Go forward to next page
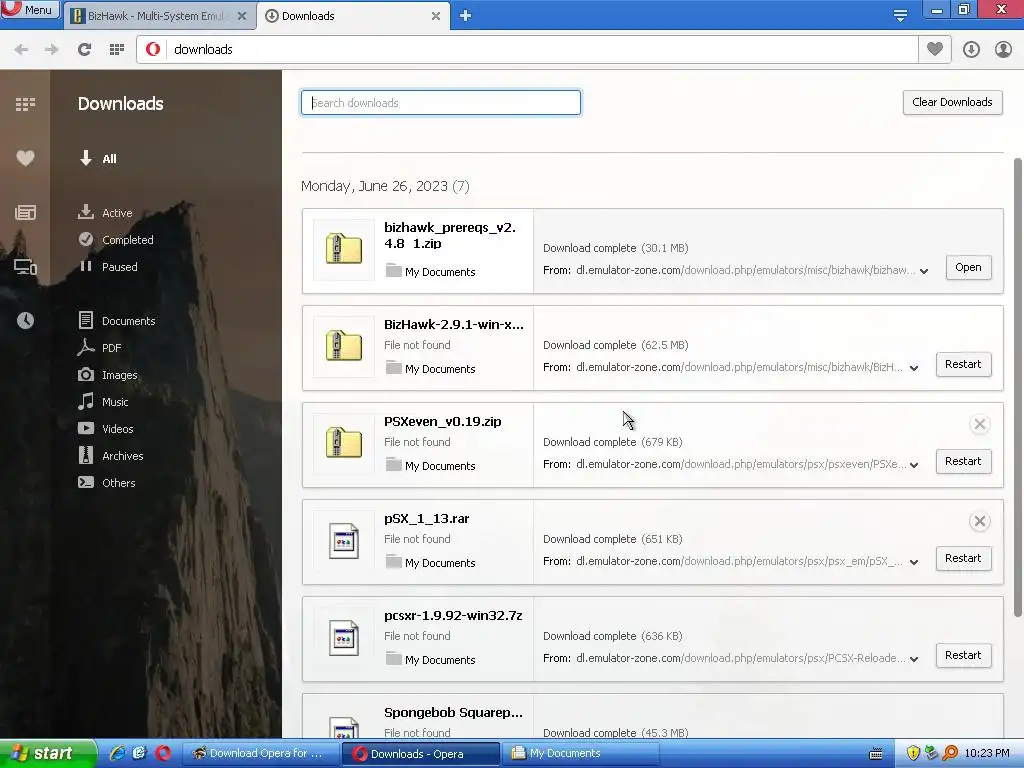Image resolution: width=1024 pixels, height=768 pixels. (52, 50)
